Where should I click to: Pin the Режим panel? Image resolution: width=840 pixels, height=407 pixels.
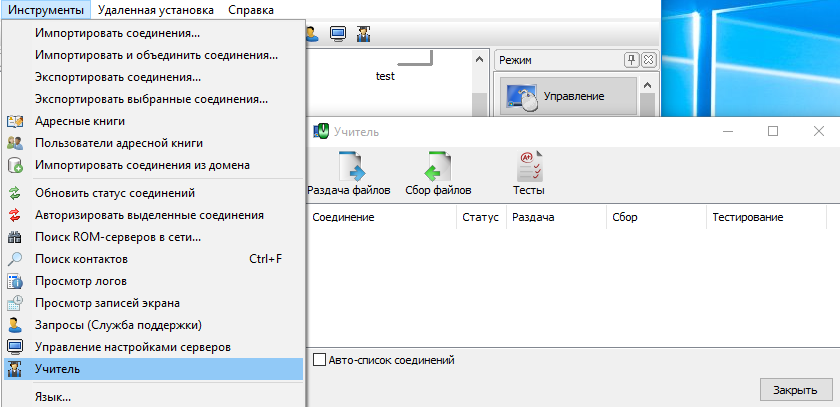(x=632, y=60)
